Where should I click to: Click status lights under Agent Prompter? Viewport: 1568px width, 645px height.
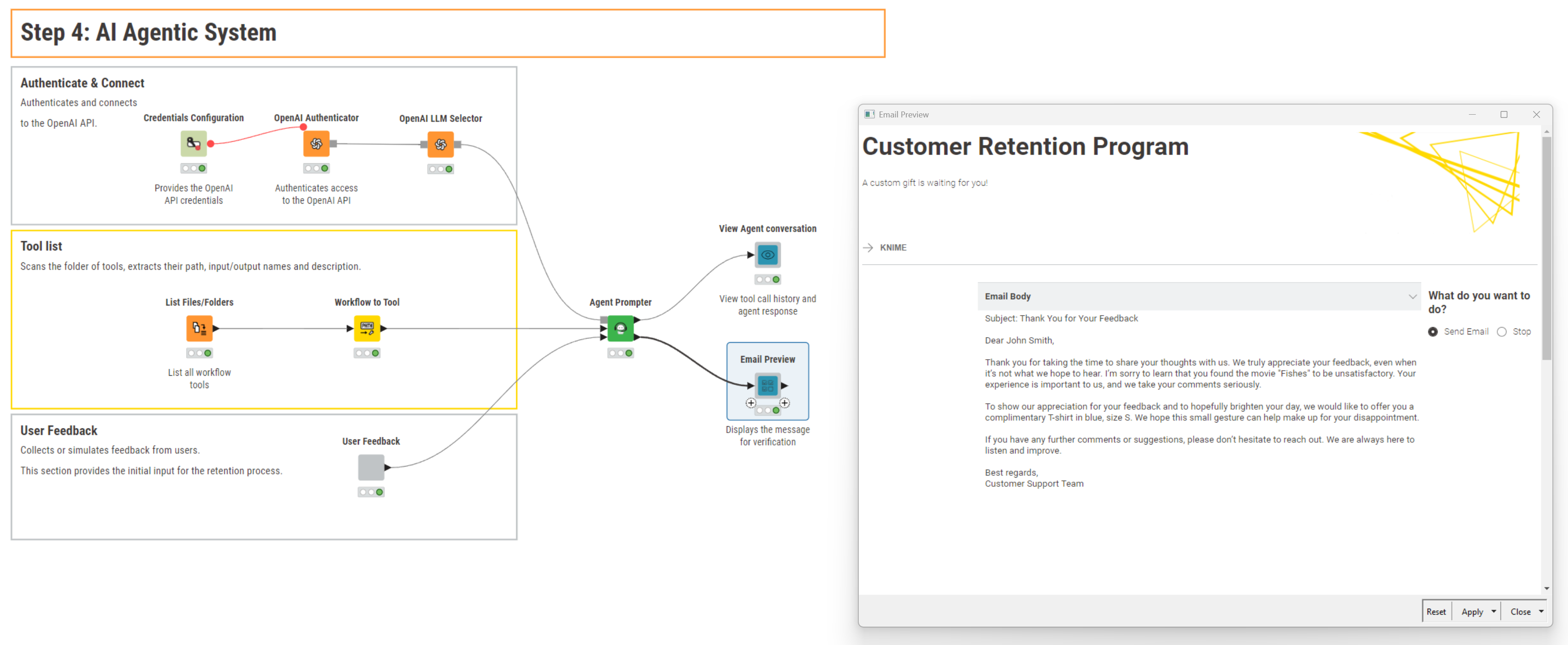620,354
